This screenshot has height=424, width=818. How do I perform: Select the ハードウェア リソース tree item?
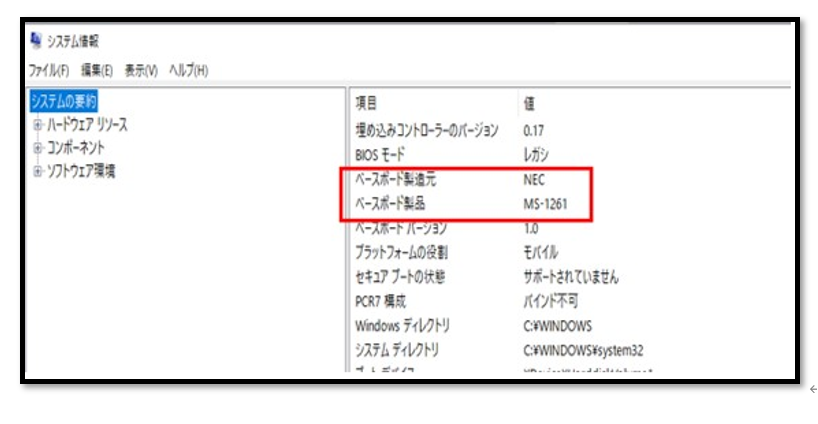tap(87, 125)
